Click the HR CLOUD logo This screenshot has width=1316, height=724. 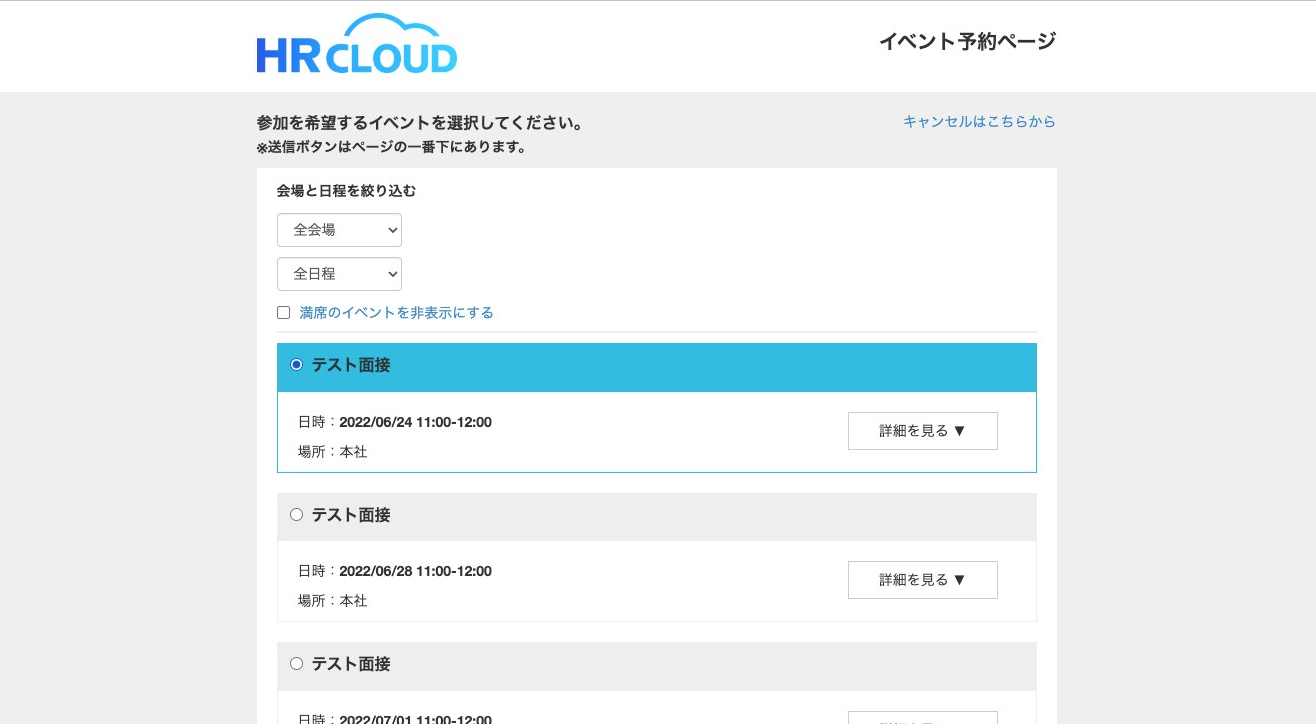click(x=356, y=45)
